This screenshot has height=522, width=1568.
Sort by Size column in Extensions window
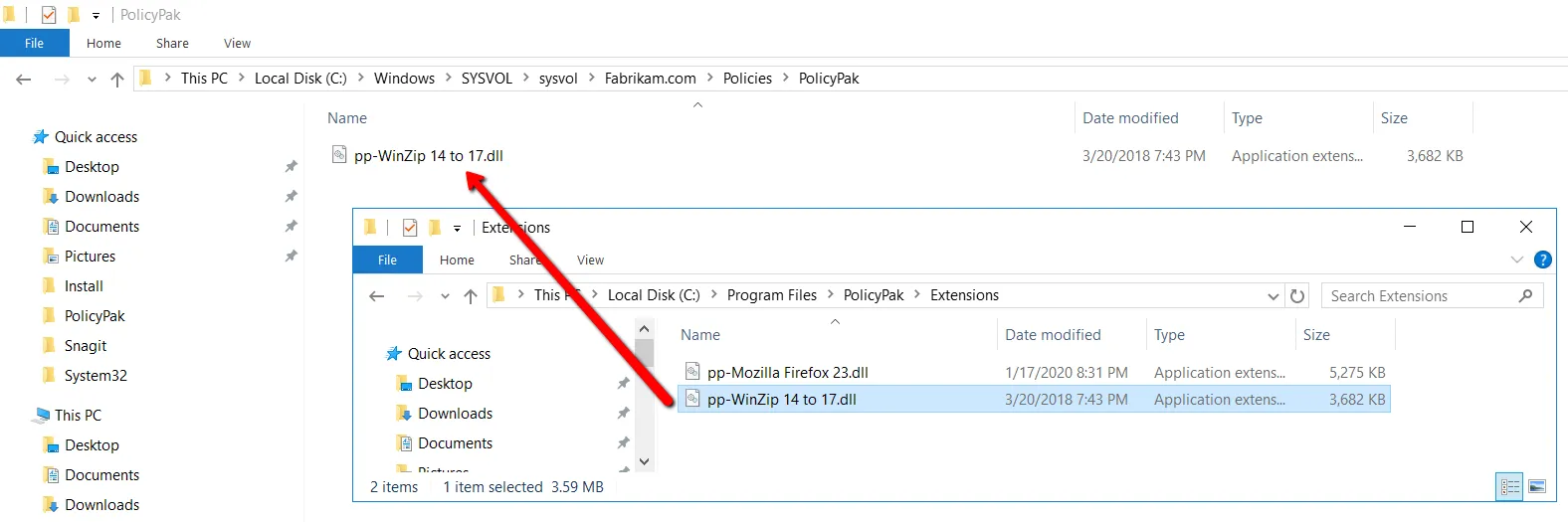pyautogui.click(x=1316, y=335)
